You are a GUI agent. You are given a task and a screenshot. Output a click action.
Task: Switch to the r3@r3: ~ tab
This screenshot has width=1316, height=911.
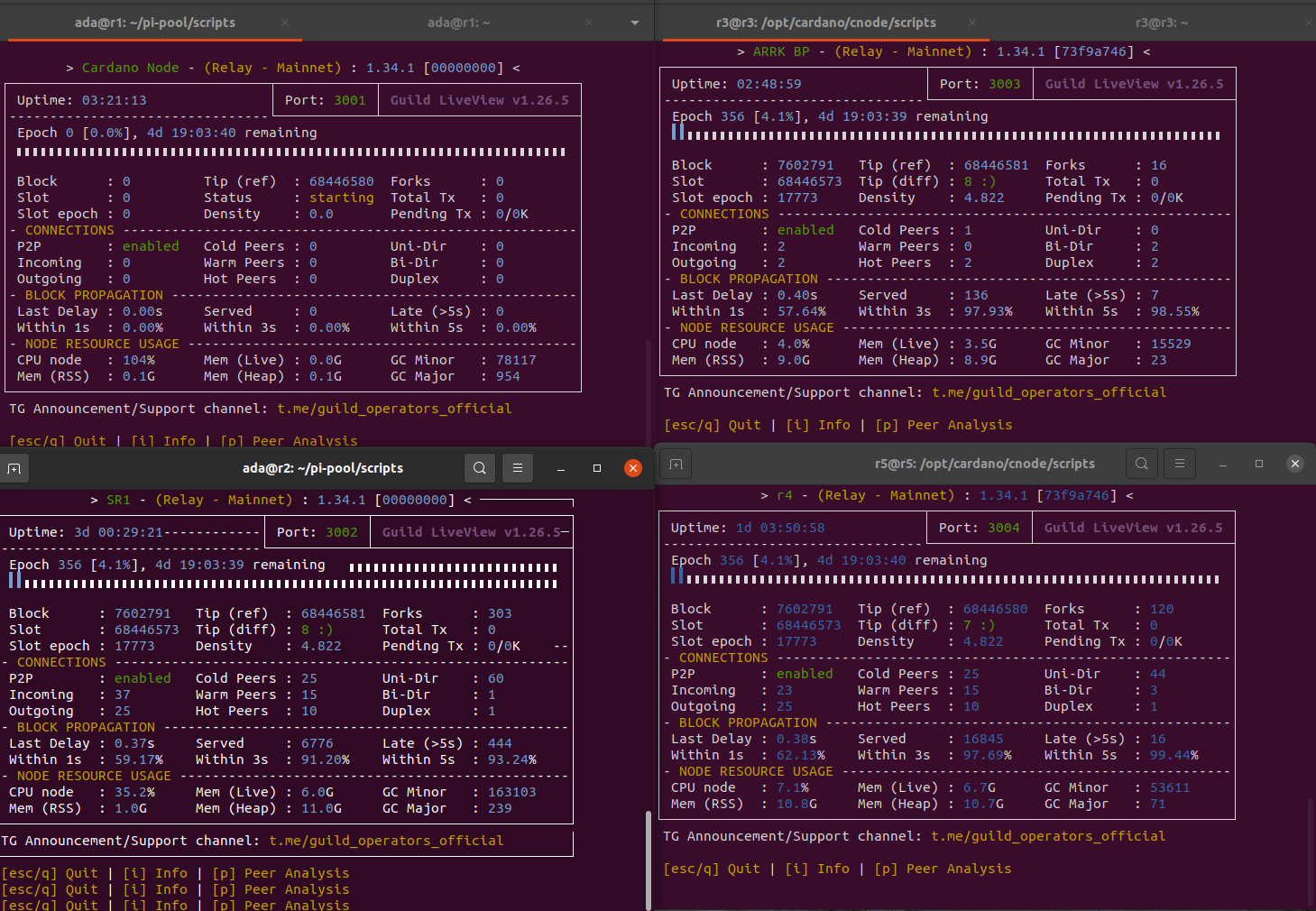click(1161, 23)
